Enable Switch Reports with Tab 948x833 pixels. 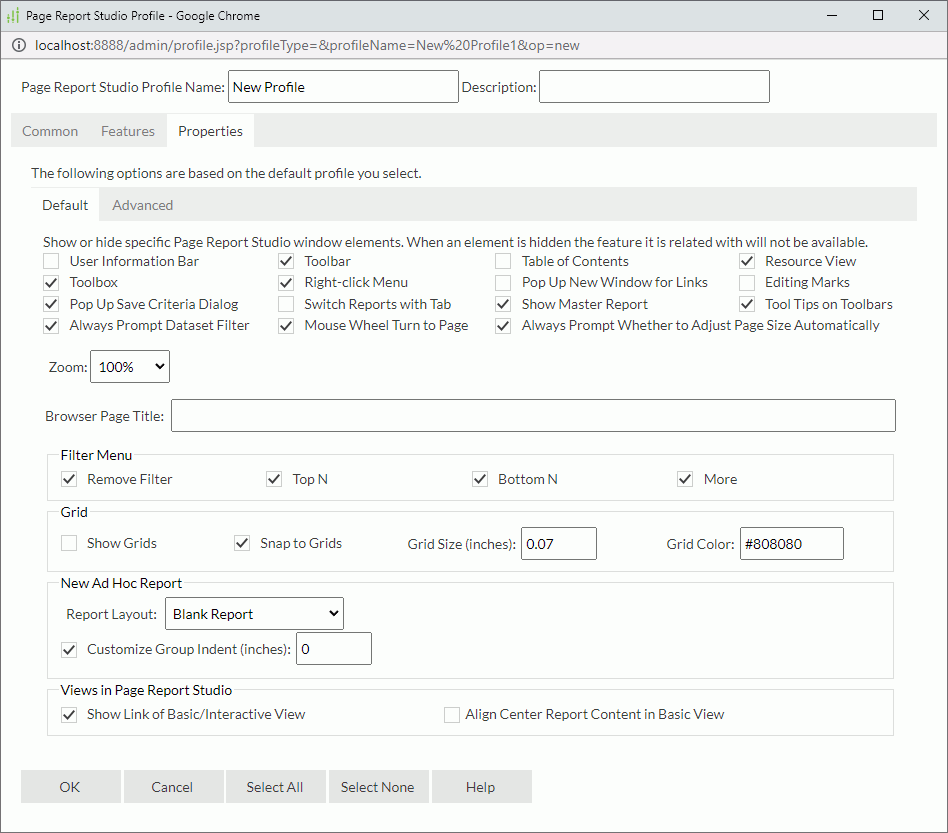[286, 304]
